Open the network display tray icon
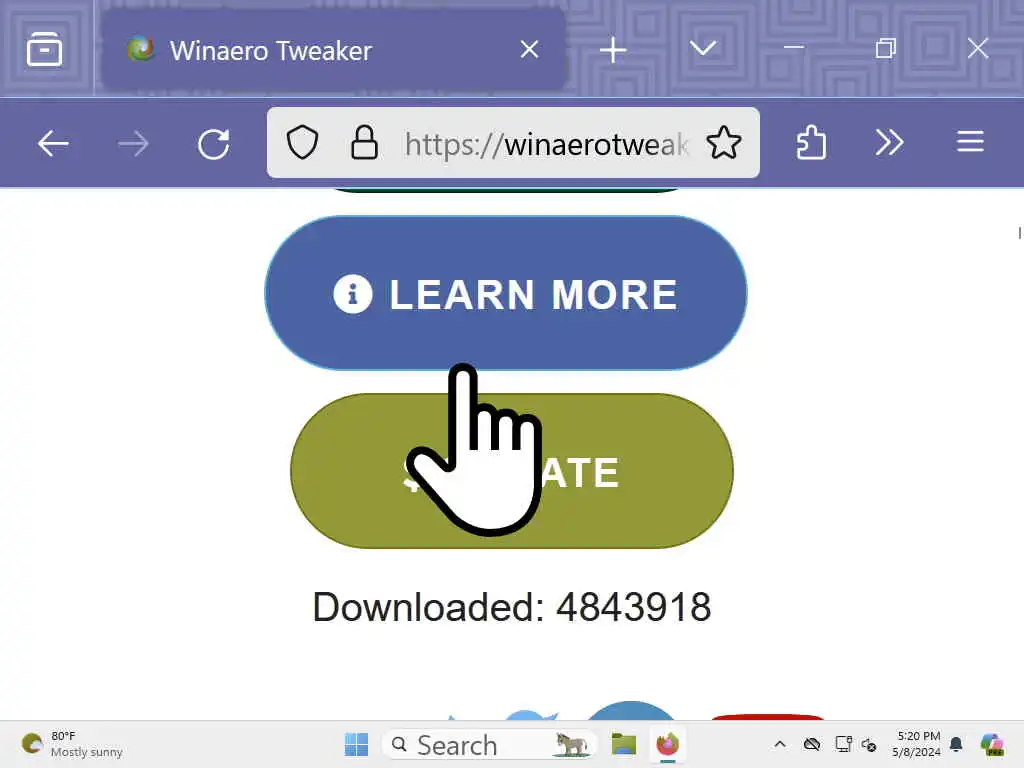Screen dimensions: 1024x768 click(843, 744)
